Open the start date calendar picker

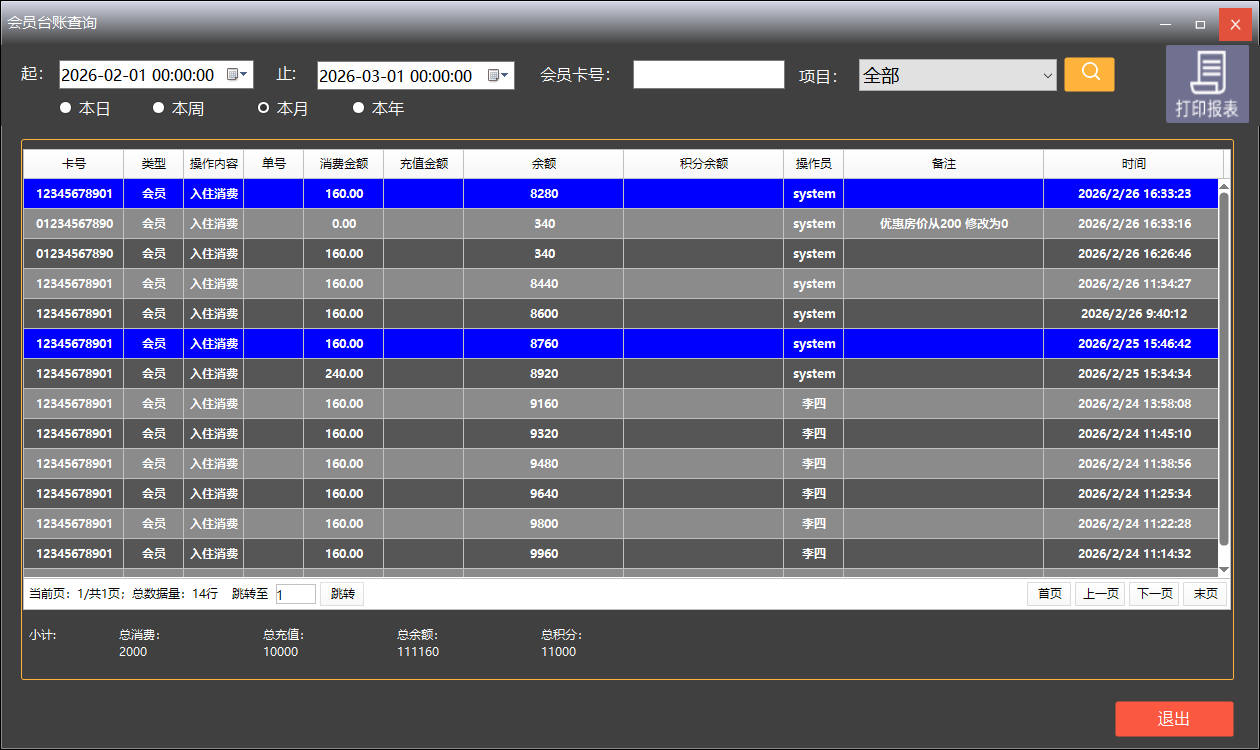pyautogui.click(x=237, y=75)
